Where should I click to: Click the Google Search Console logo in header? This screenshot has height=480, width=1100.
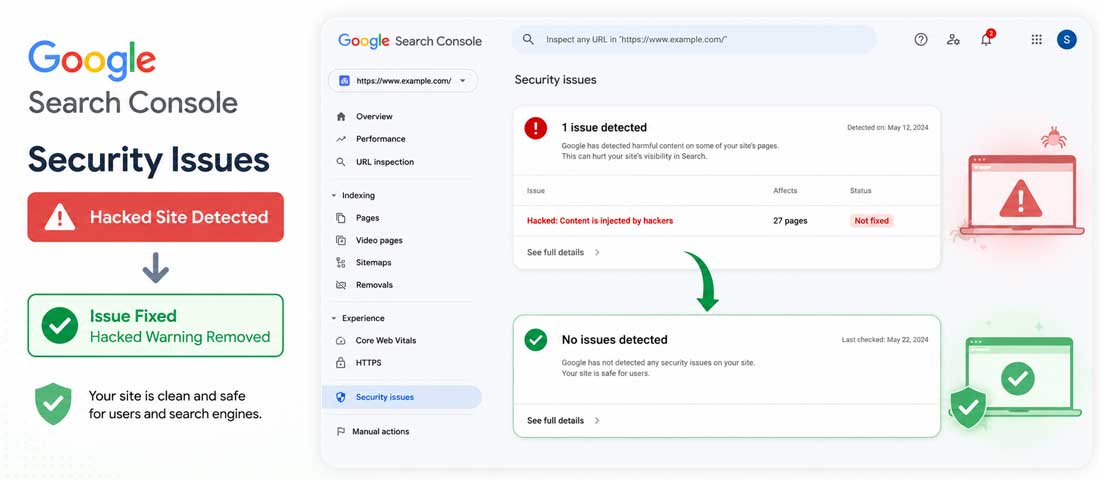(410, 41)
